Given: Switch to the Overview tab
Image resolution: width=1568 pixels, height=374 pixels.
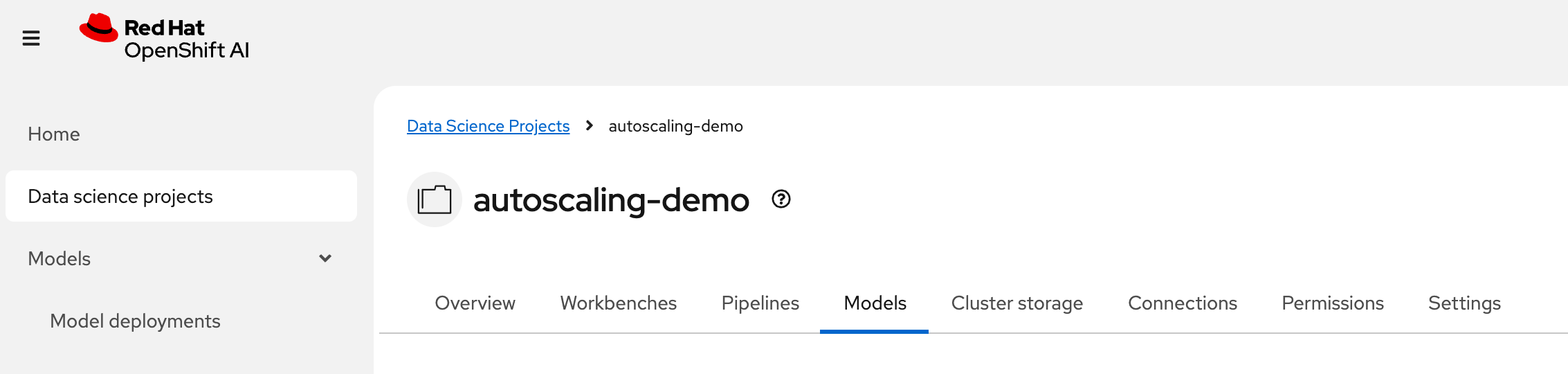Looking at the screenshot, I should (475, 303).
